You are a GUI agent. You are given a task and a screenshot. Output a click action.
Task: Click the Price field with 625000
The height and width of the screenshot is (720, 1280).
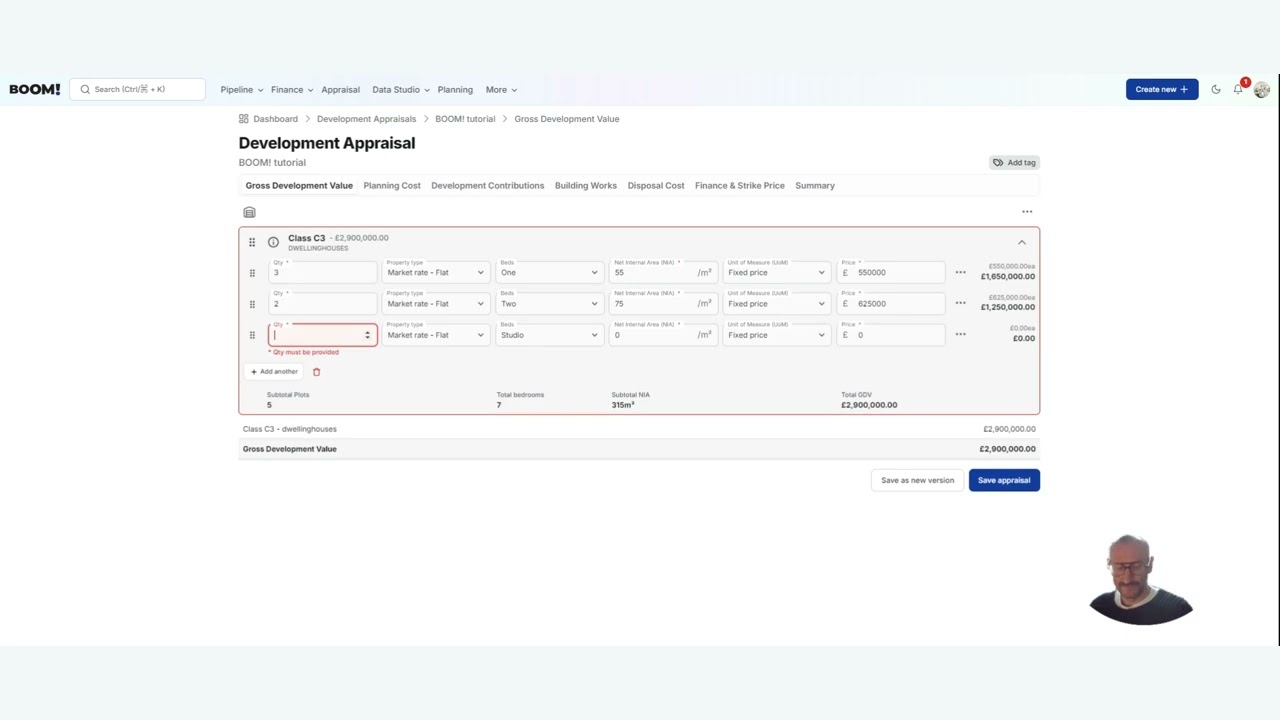pos(891,303)
